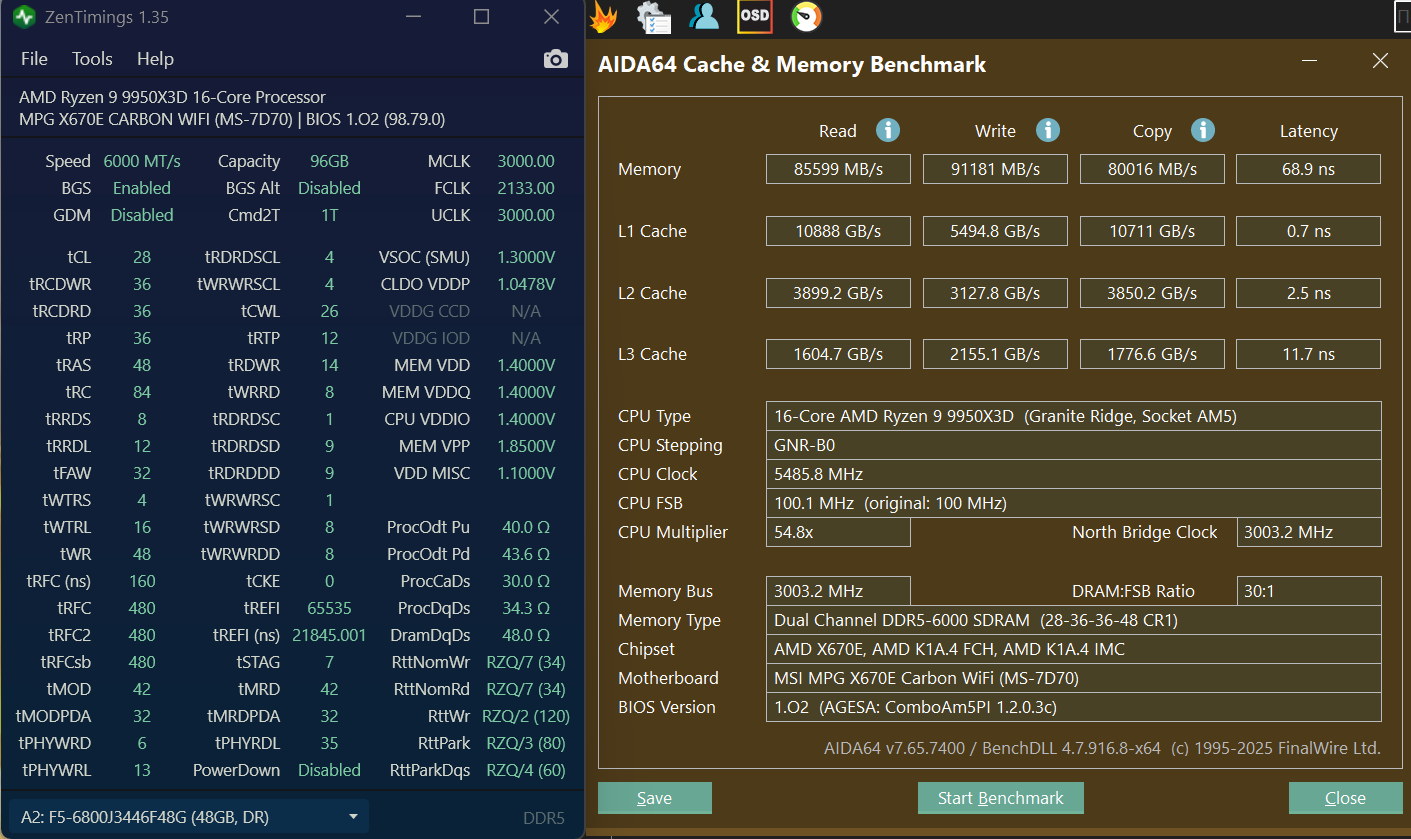Image resolution: width=1411 pixels, height=839 pixels.
Task: Click the Close button in AIDA64
Action: [1345, 798]
